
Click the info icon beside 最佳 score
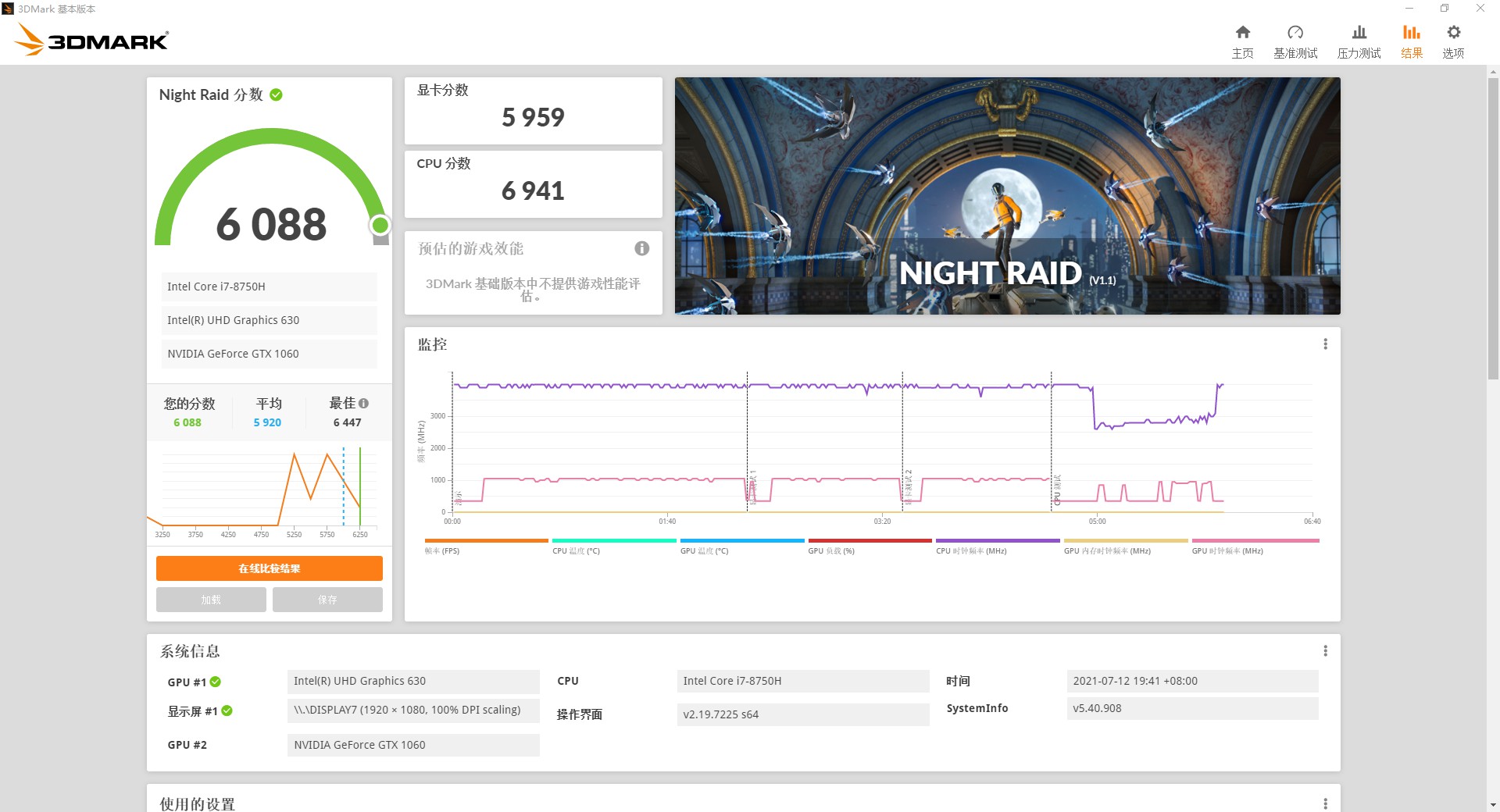[363, 404]
